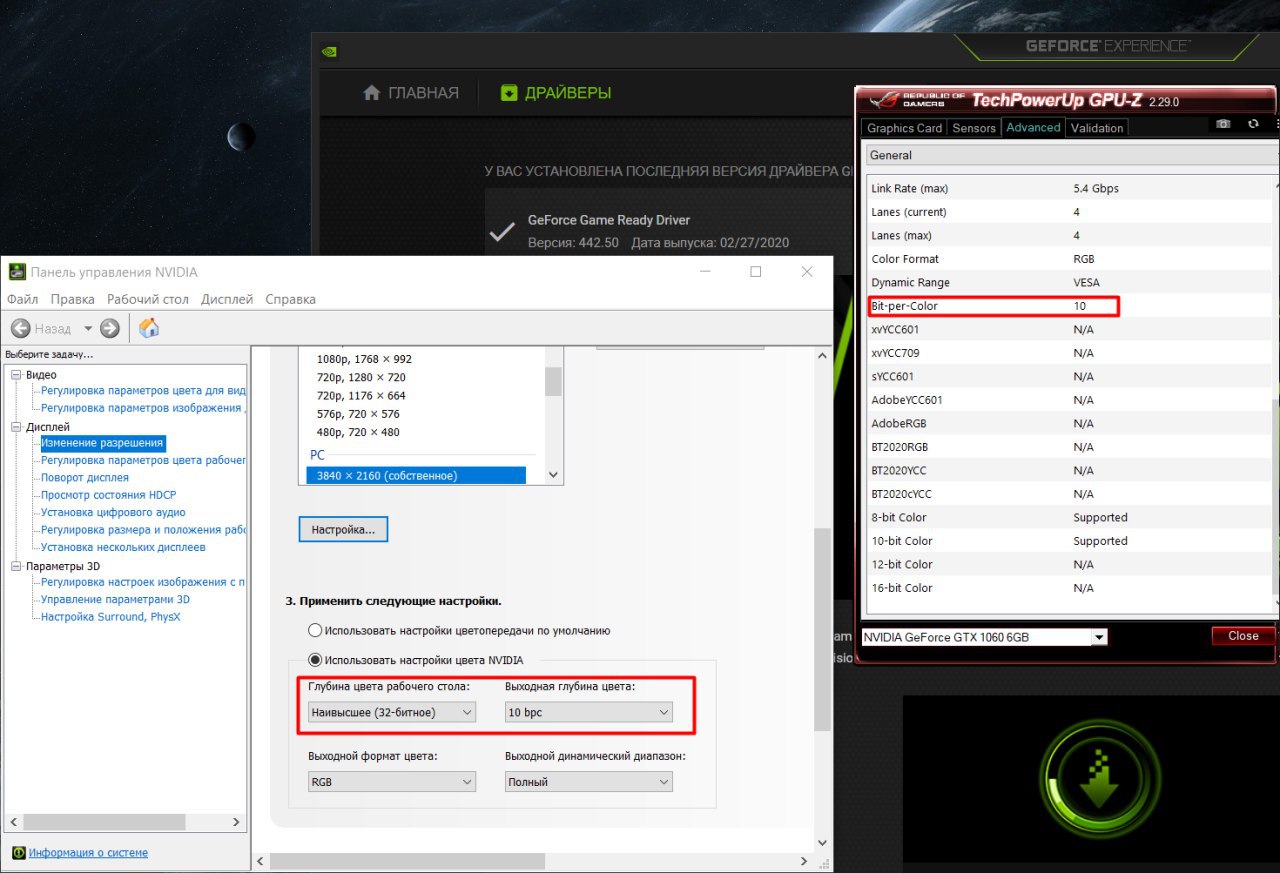Screen dimensions: 1280x873
Task: Select use NVIDIA color settings radio
Action: tap(315, 660)
